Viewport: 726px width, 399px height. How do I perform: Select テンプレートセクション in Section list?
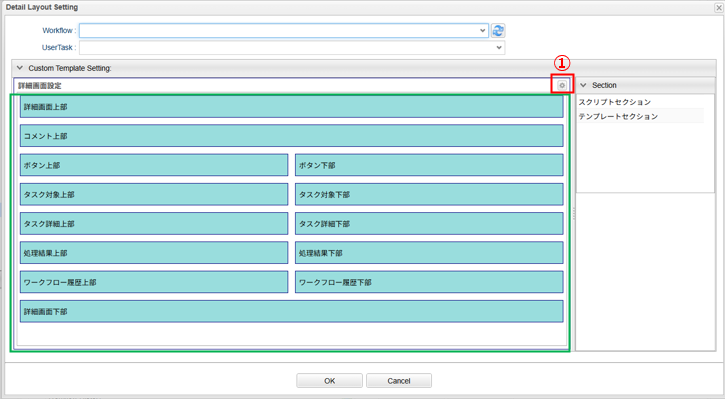click(618, 116)
